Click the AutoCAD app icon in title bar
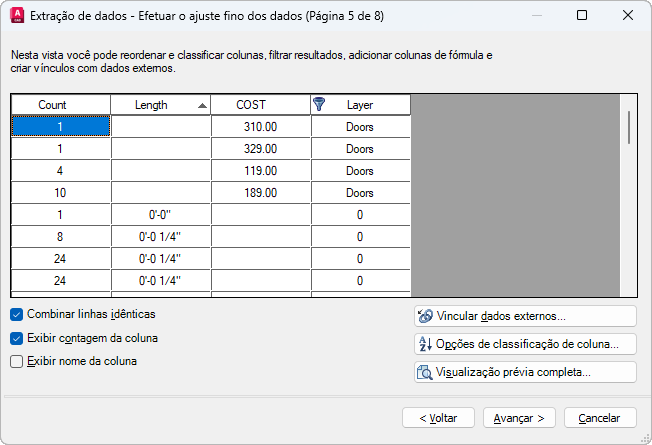Screen dimensions: 652x445 click(x=16, y=16)
